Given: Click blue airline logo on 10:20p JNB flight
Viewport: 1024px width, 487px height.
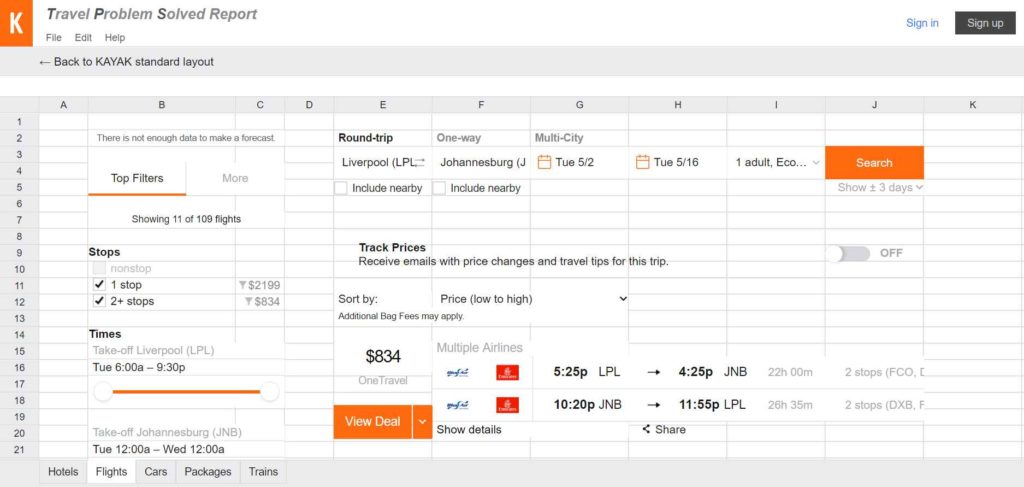Looking at the screenshot, I should coord(457,405).
